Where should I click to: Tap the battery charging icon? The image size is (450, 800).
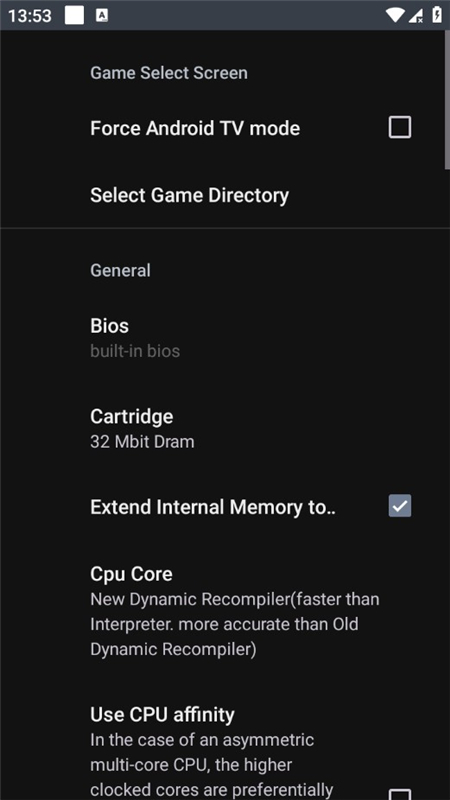(437, 15)
